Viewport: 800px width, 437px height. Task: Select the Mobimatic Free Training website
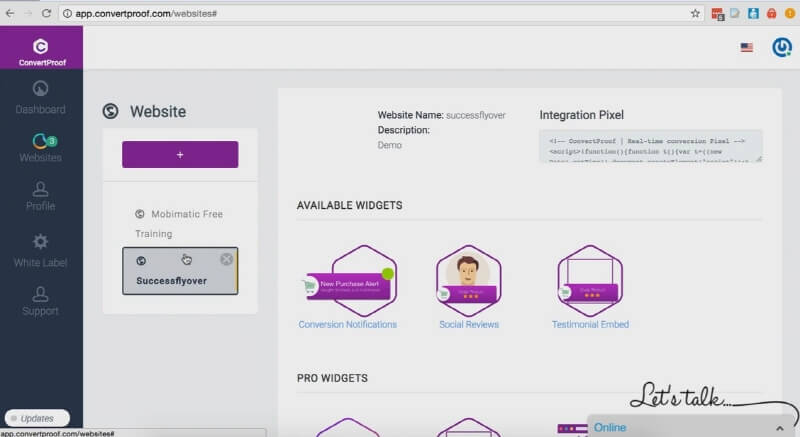179,223
